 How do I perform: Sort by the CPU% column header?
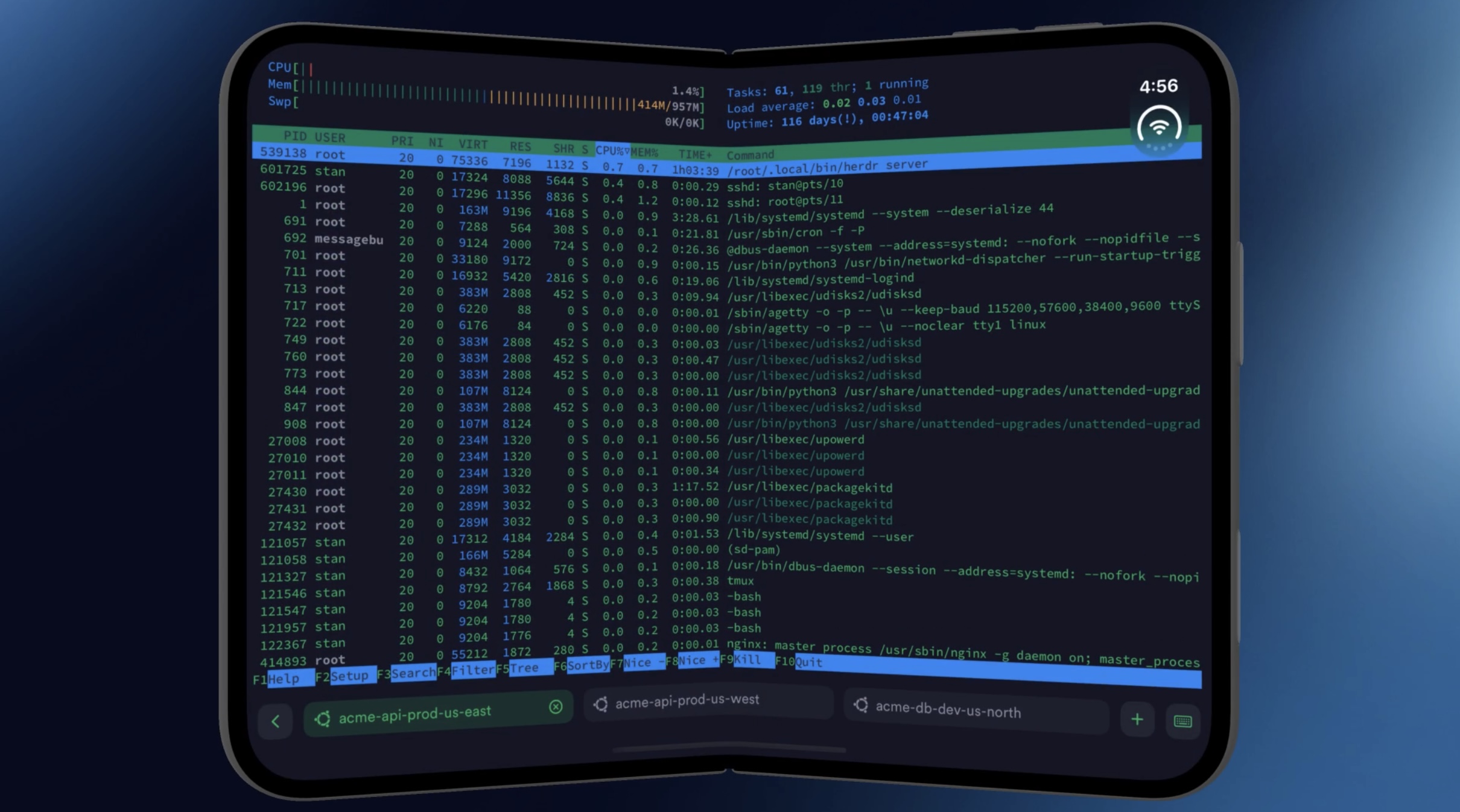(612, 150)
